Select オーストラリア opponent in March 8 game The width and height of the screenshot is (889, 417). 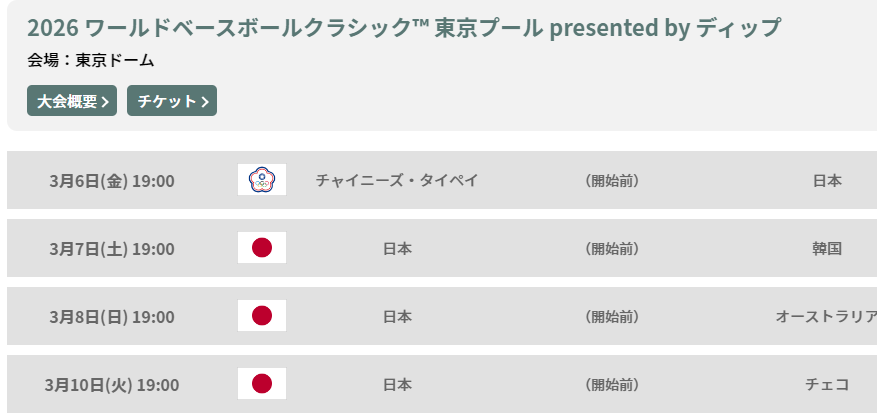click(826, 317)
